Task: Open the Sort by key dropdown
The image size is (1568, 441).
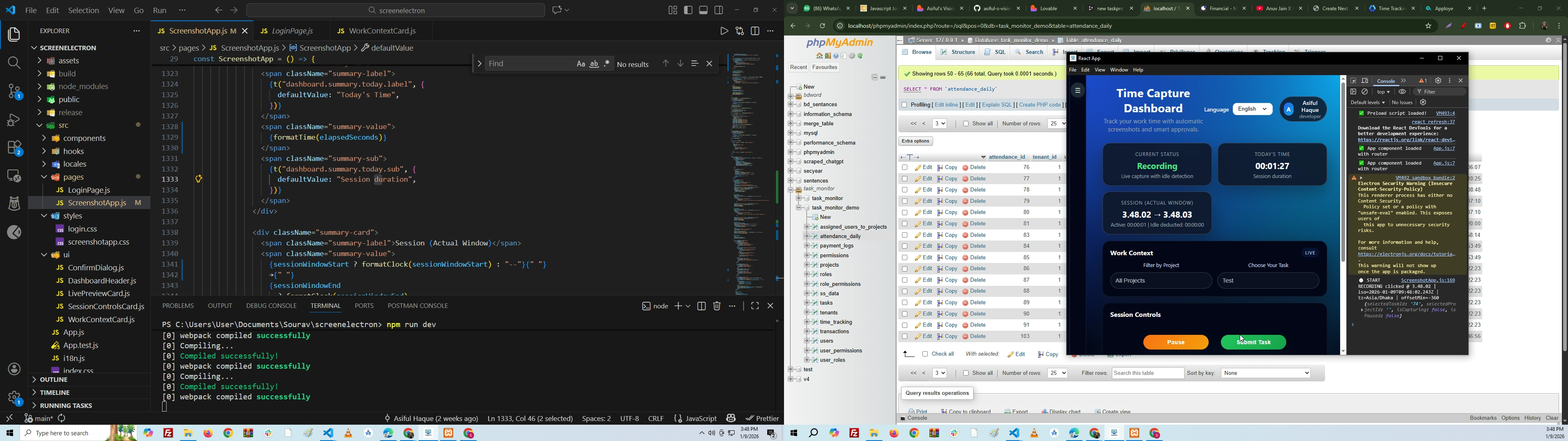Action: coord(1265,373)
